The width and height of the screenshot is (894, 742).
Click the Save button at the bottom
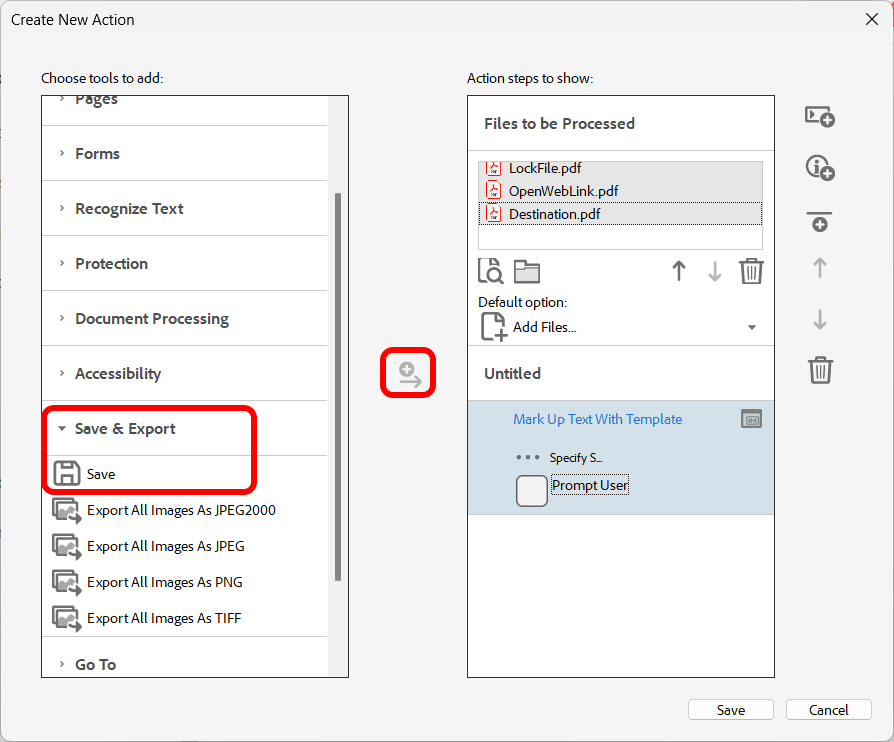730,710
